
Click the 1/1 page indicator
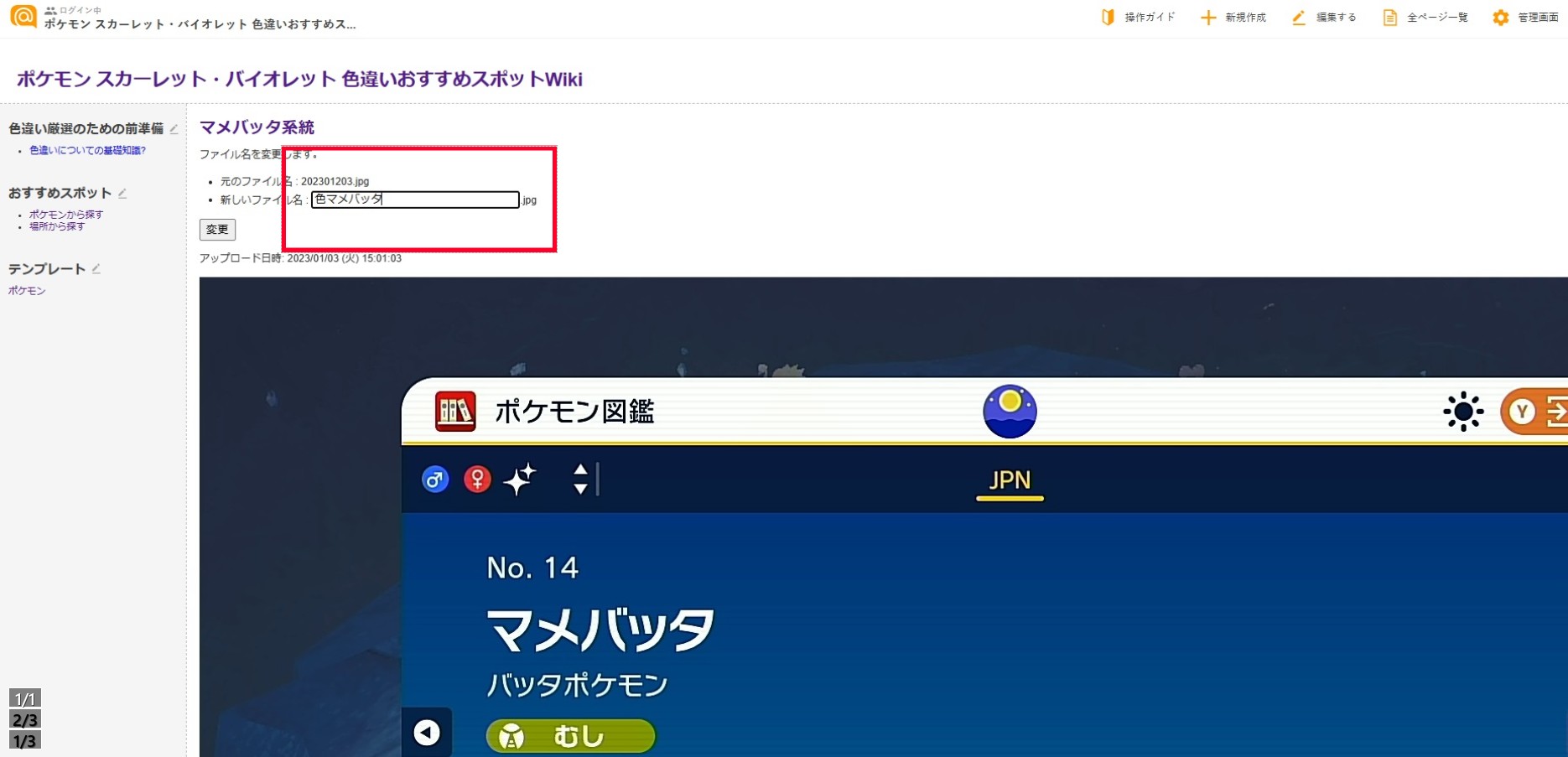25,698
